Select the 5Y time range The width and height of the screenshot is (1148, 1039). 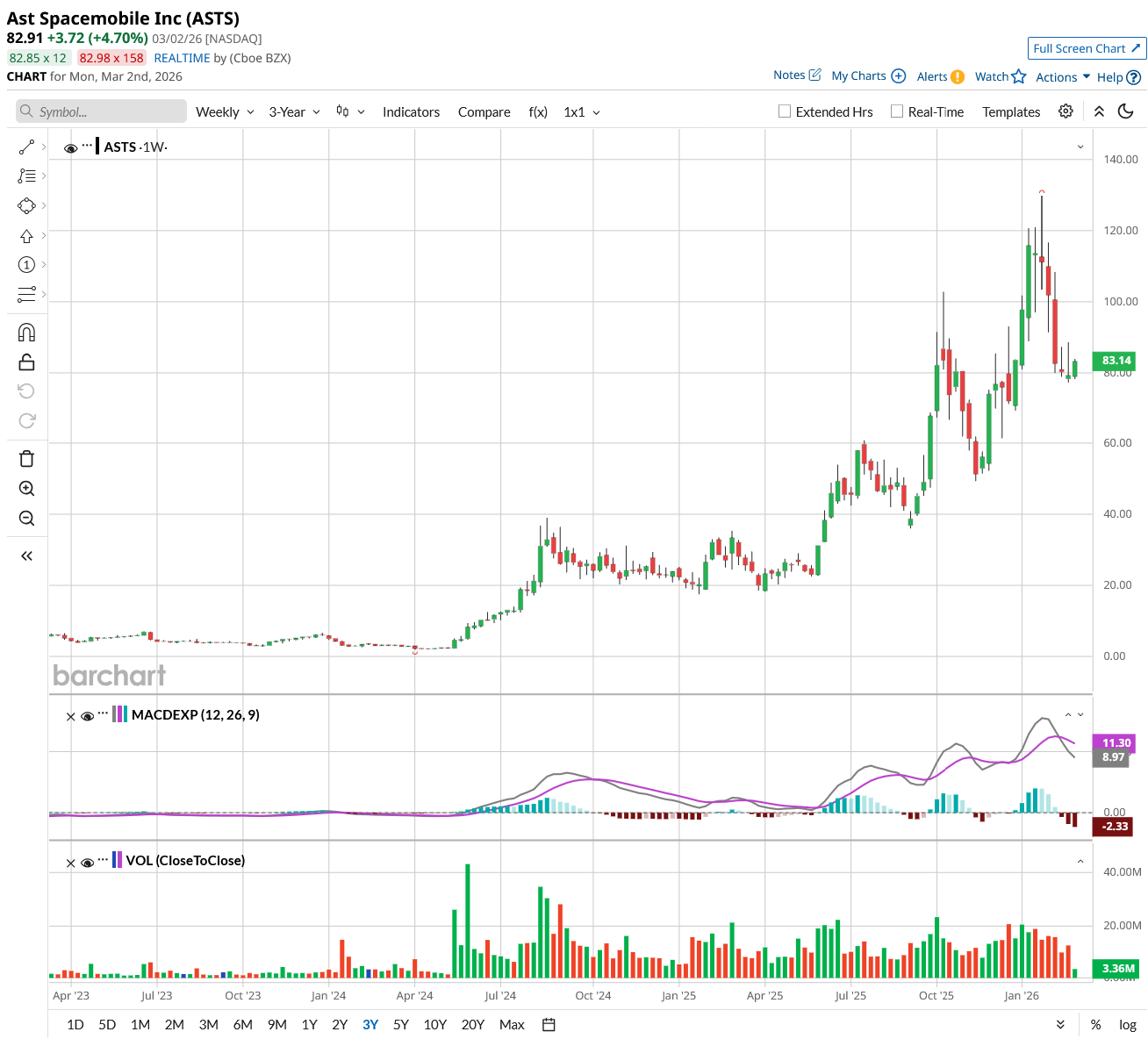[401, 1025]
